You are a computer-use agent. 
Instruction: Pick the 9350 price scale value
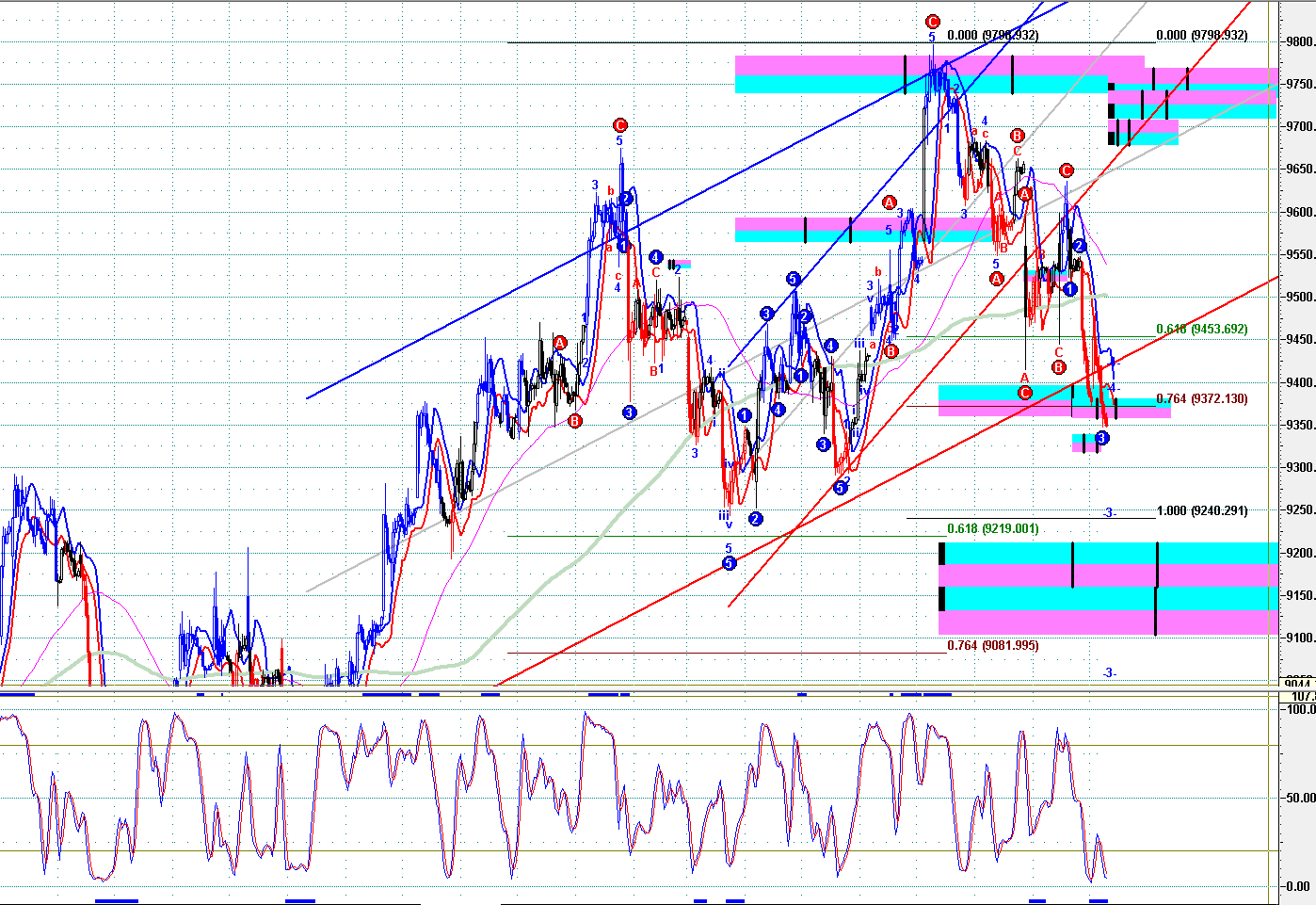(1301, 425)
